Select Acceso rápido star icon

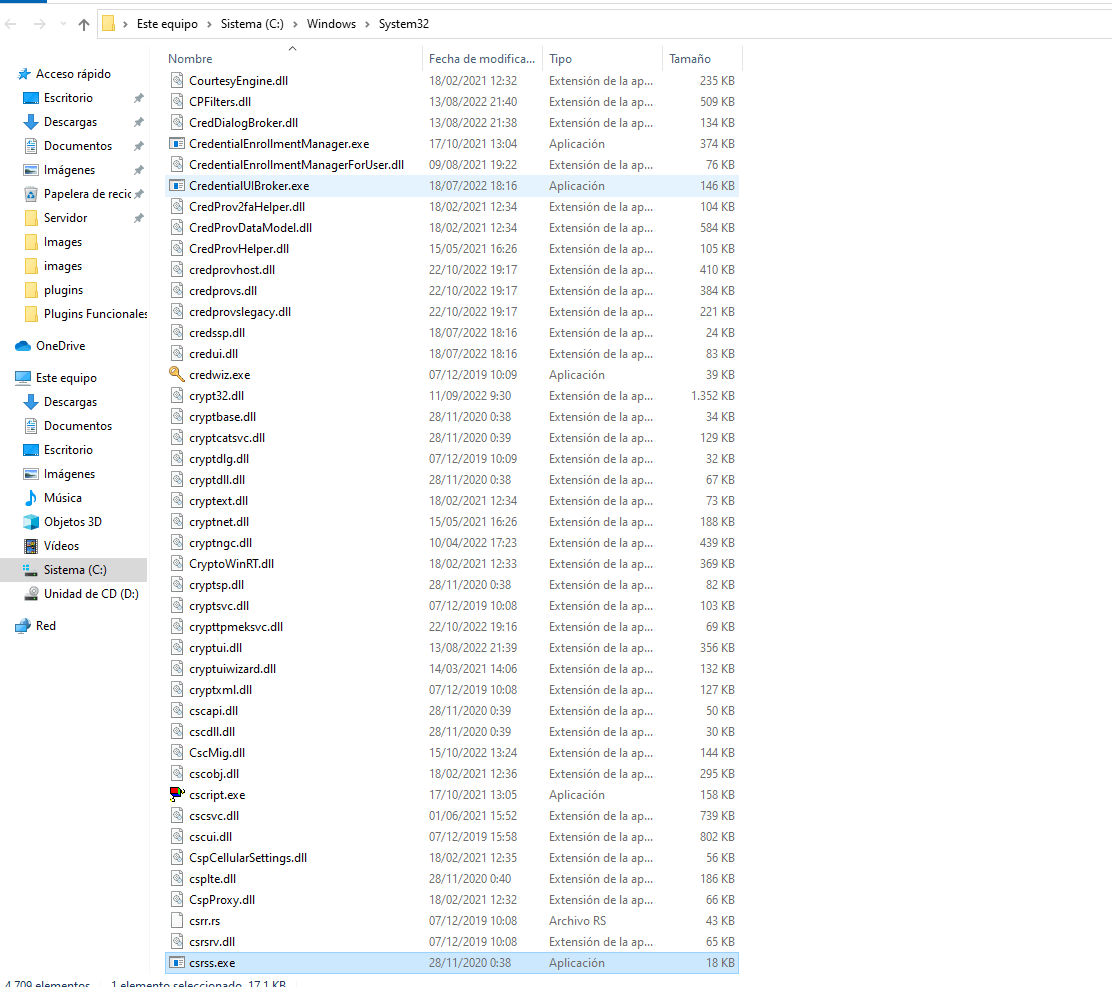coord(24,74)
